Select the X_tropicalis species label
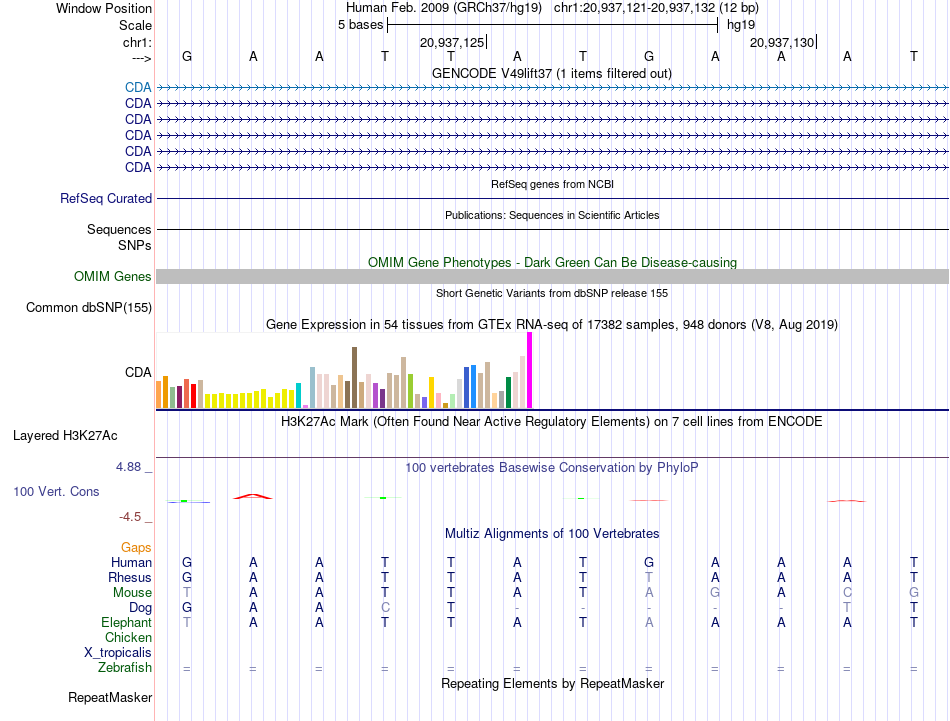The image size is (950, 721). [x=118, y=653]
